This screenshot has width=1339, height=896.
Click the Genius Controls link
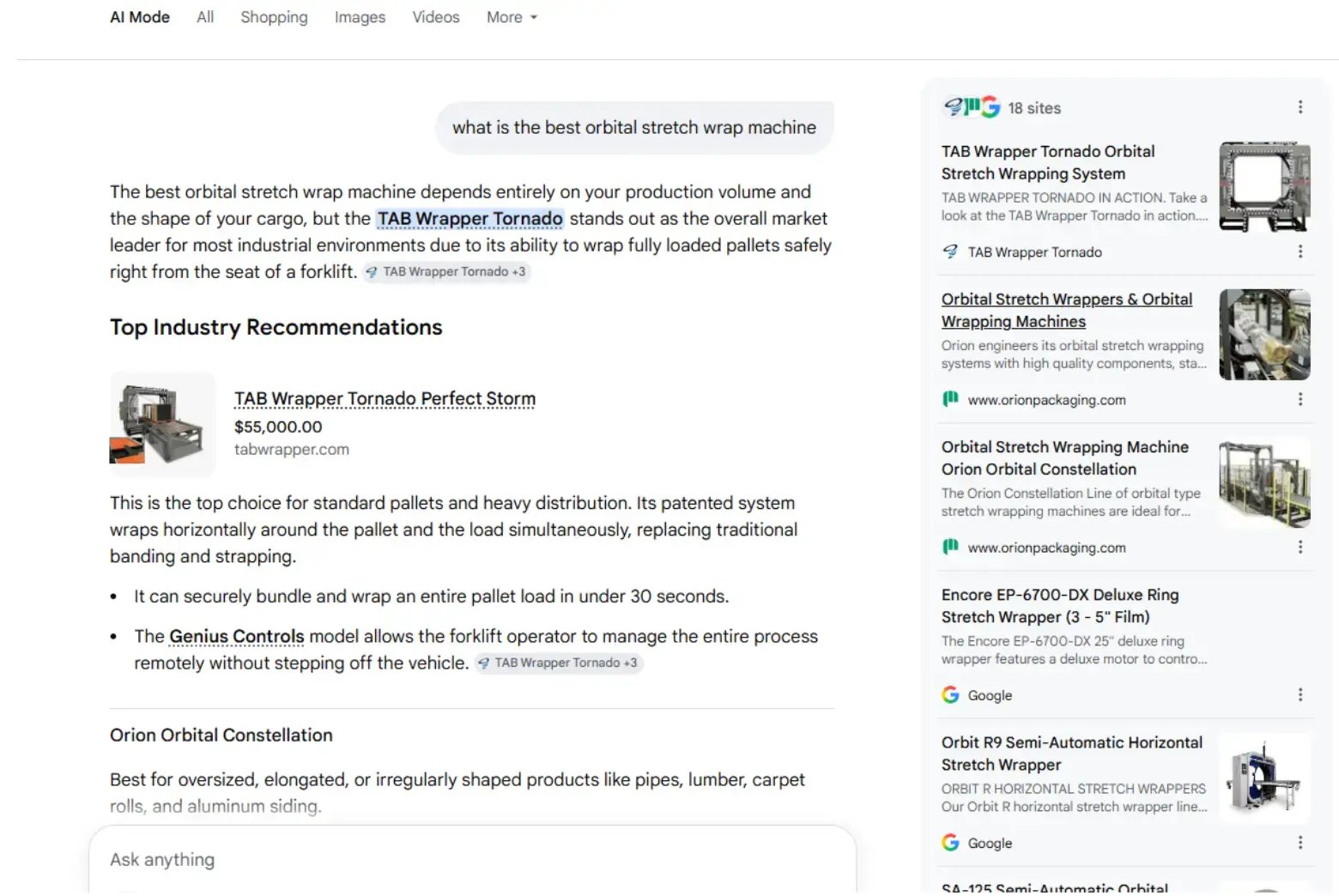237,637
